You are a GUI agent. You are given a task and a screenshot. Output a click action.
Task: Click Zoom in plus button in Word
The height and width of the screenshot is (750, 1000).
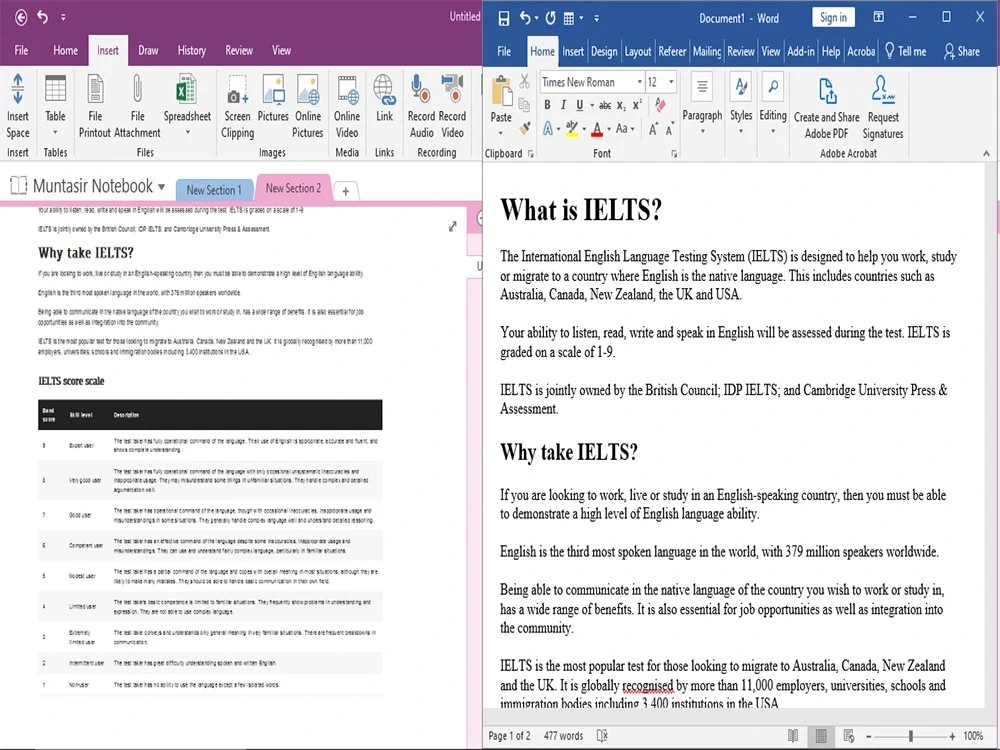click(952, 736)
